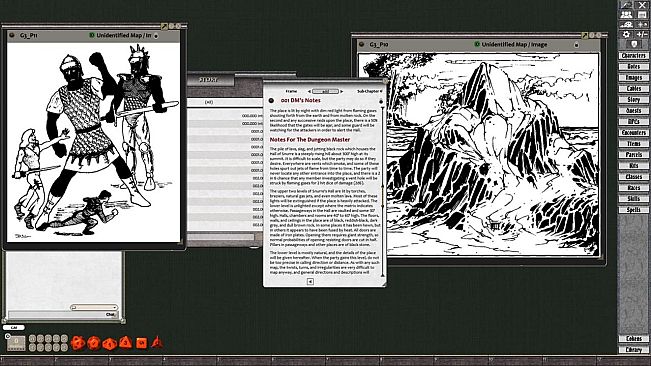Toggle the modifier stack reset circle
Image resolution: width=651 pixels, height=366 pixels.
(7, 336)
